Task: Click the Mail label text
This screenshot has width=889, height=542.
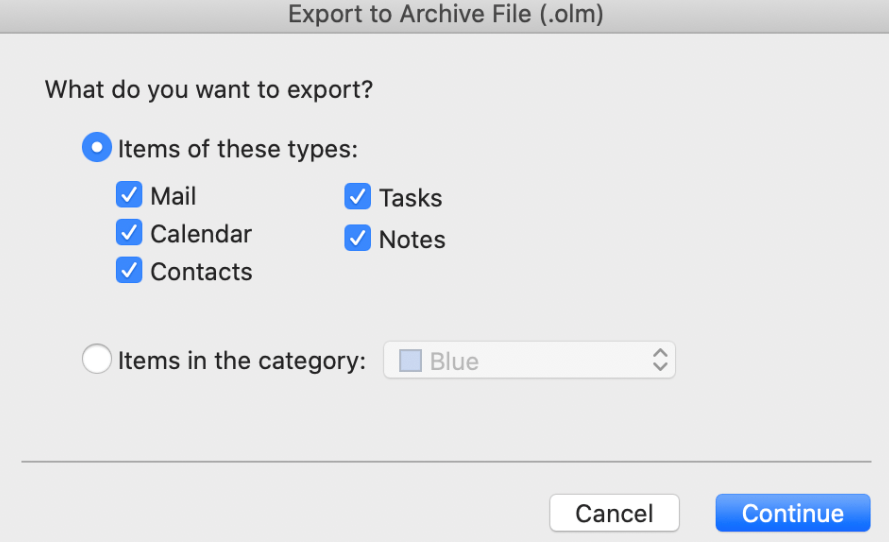Action: pos(173,196)
